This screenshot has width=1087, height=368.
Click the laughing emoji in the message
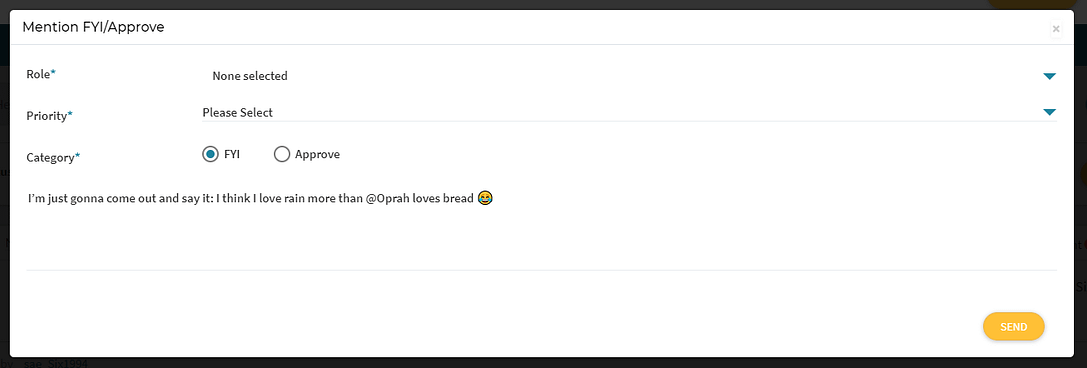click(x=485, y=198)
